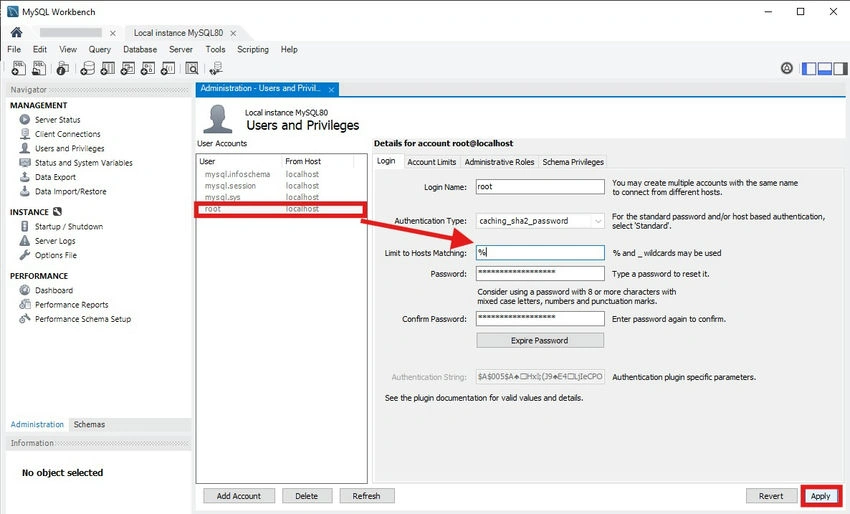Click the Expire Password button
The image size is (850, 514).
tap(540, 340)
